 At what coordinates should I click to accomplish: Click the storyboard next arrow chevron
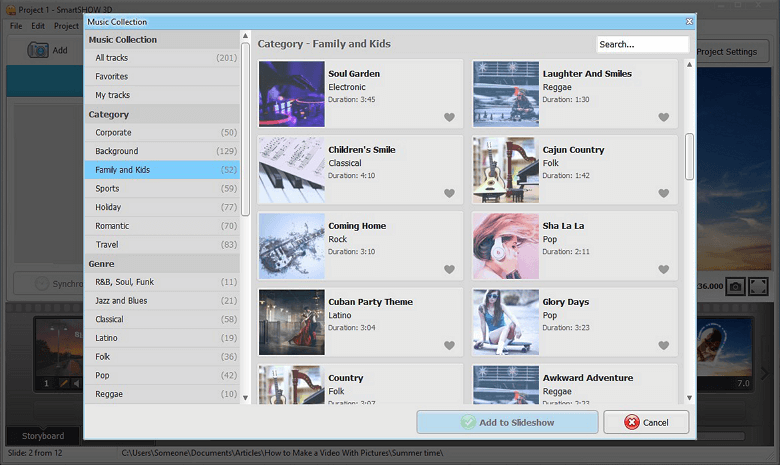pos(765,374)
